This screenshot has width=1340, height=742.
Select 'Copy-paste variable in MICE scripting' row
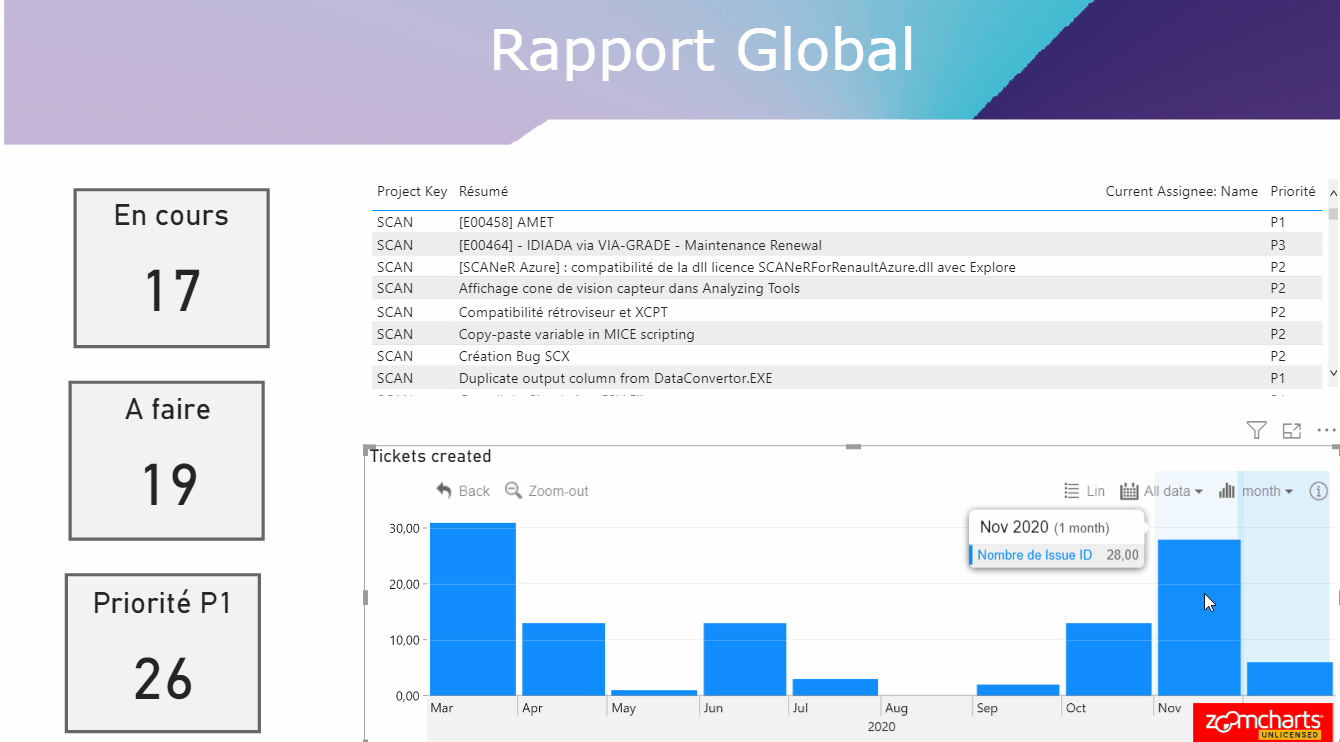(x=848, y=334)
